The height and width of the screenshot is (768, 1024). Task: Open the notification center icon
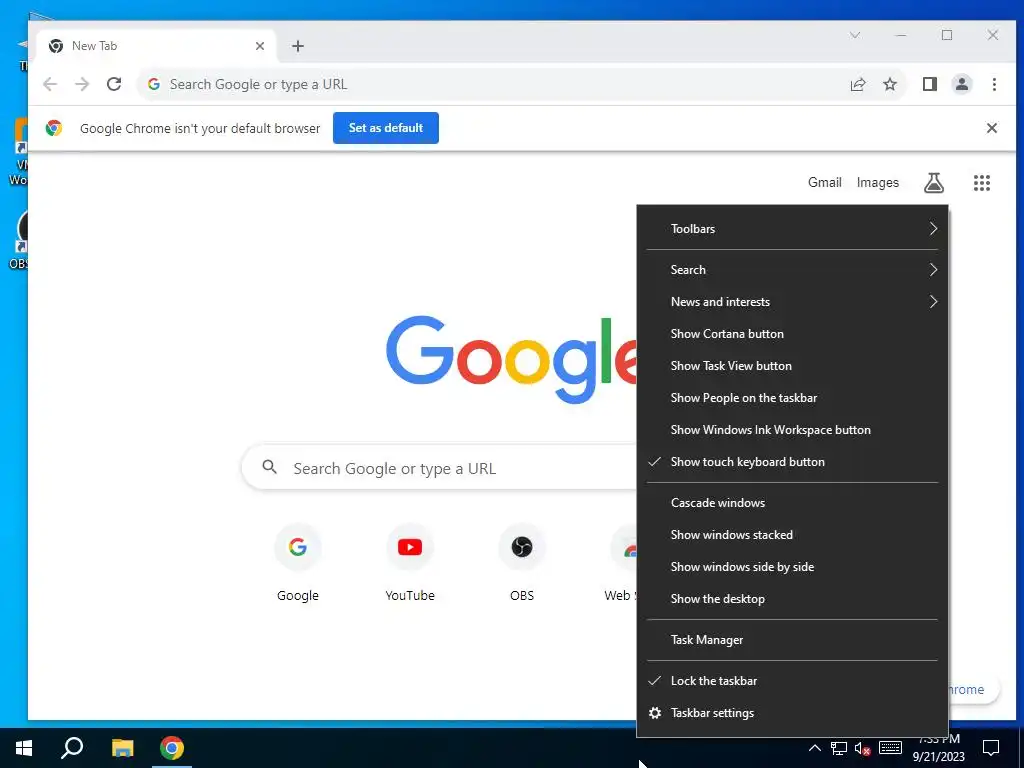tap(991, 748)
